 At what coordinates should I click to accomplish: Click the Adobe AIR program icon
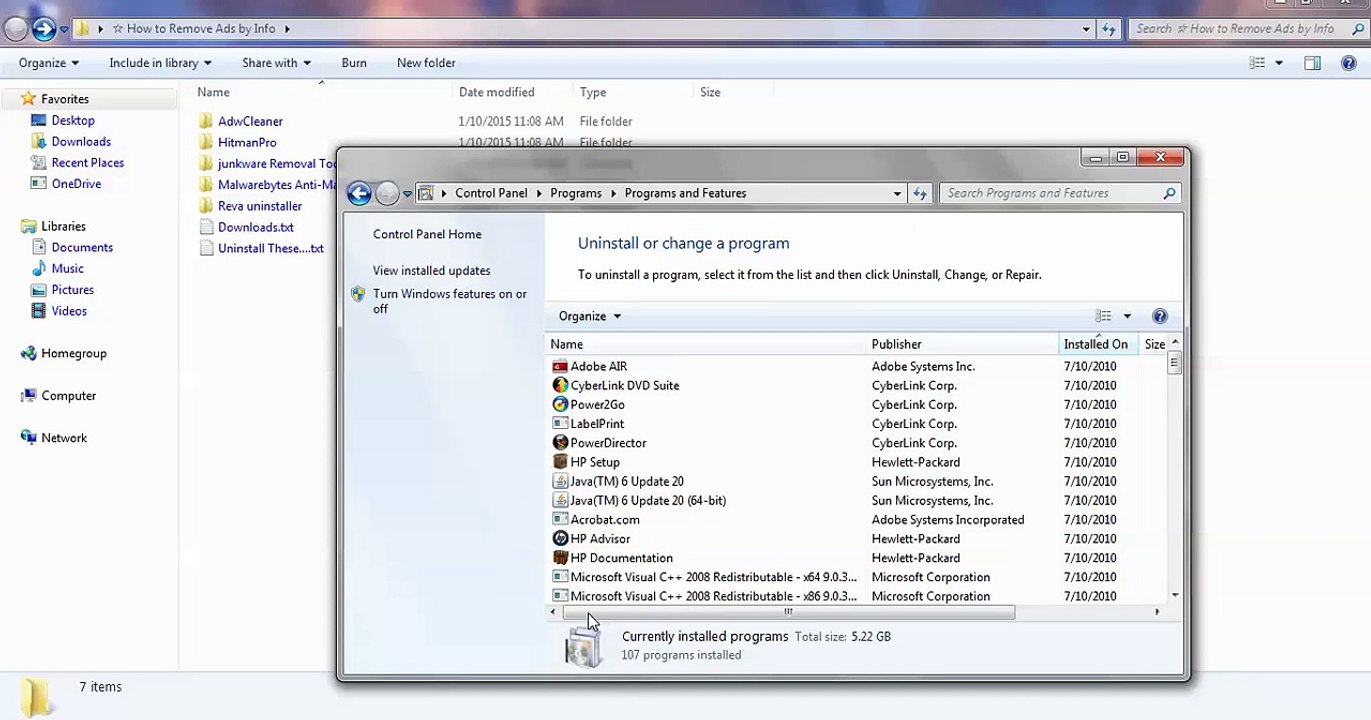(560, 366)
